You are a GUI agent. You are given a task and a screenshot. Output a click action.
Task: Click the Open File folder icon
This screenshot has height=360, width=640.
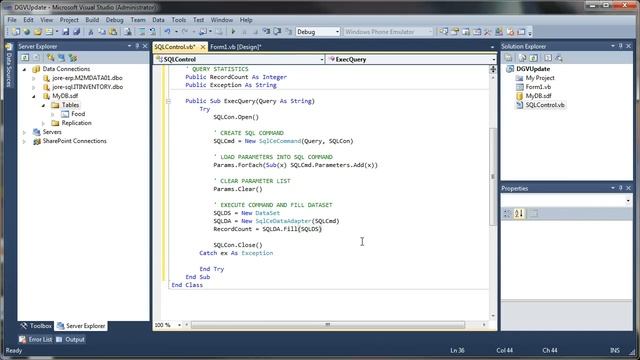[x=38, y=31]
